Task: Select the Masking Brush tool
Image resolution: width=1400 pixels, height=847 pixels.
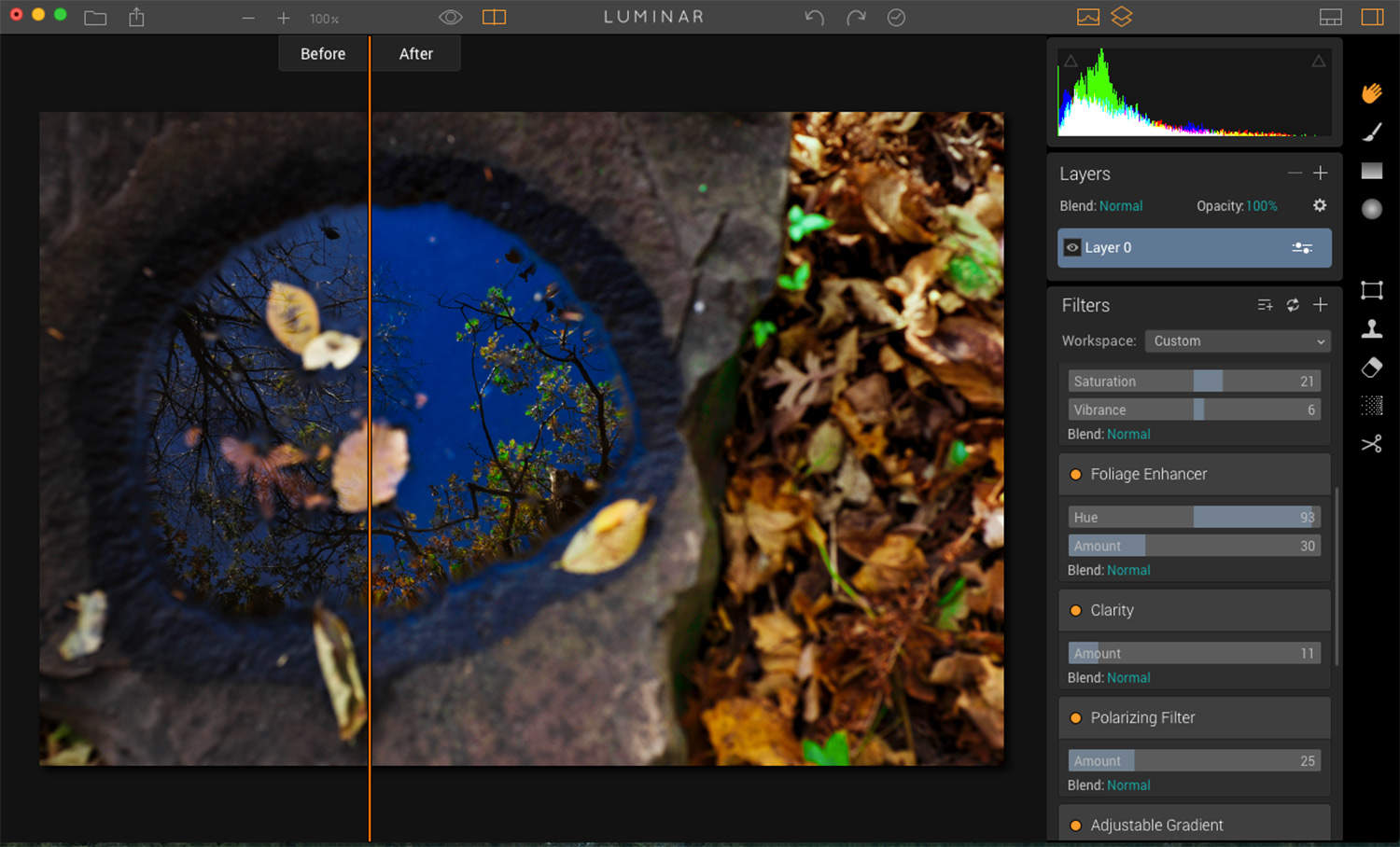Action: [1371, 131]
